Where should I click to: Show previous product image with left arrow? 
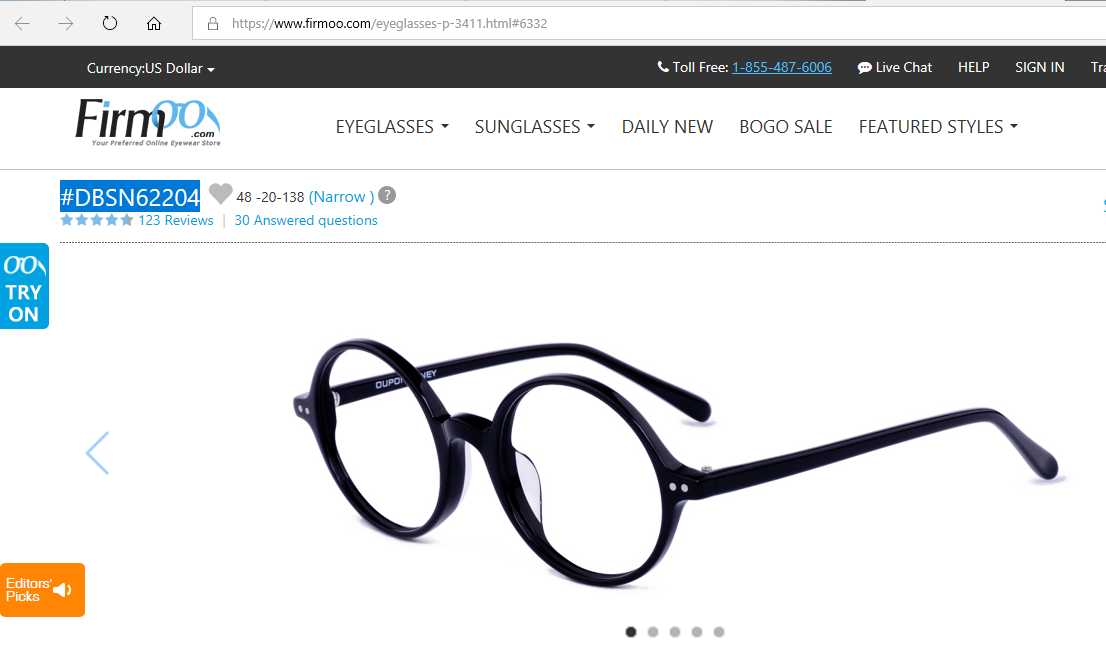97,453
